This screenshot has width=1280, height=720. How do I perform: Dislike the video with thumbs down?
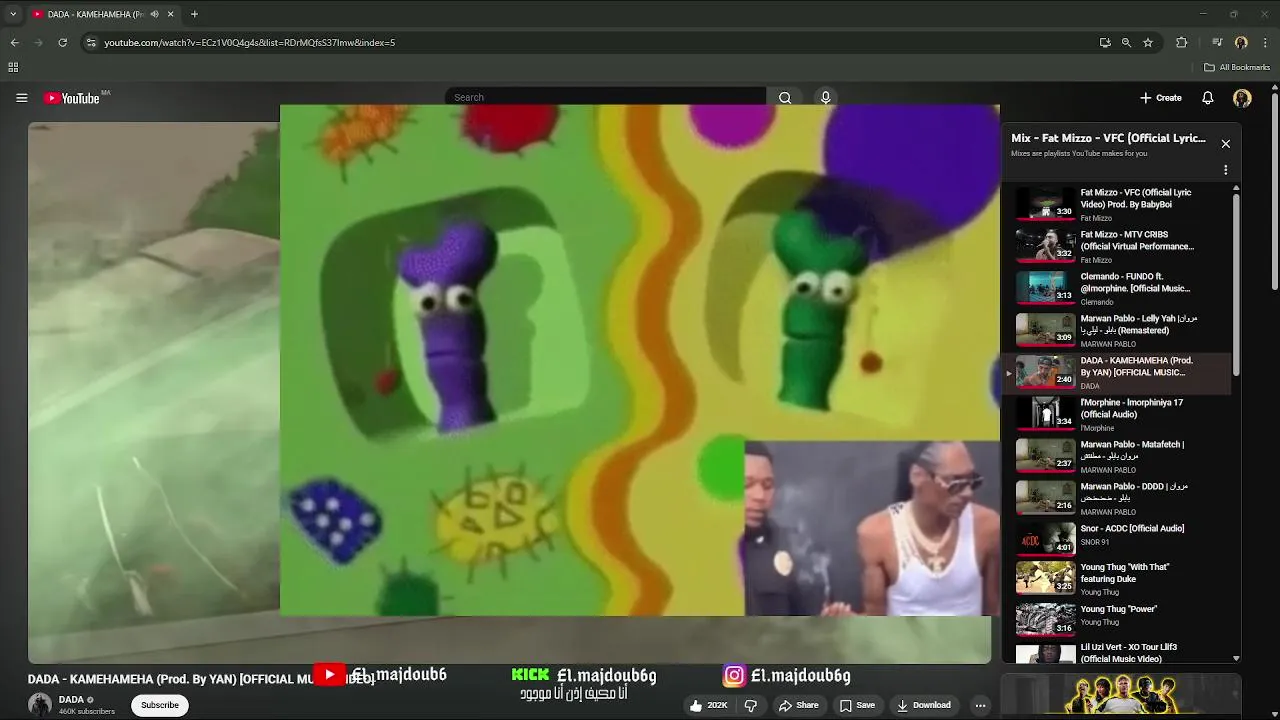(750, 705)
